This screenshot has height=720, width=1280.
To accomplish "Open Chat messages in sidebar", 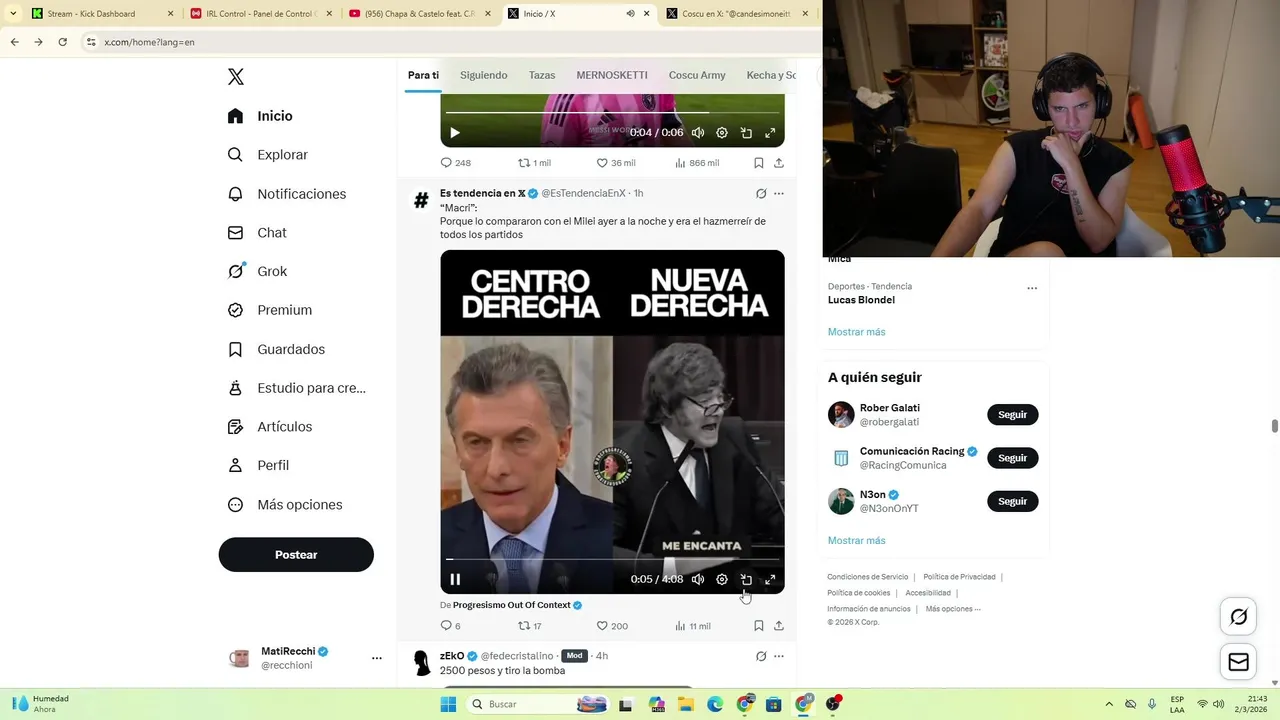I will tap(256, 232).
